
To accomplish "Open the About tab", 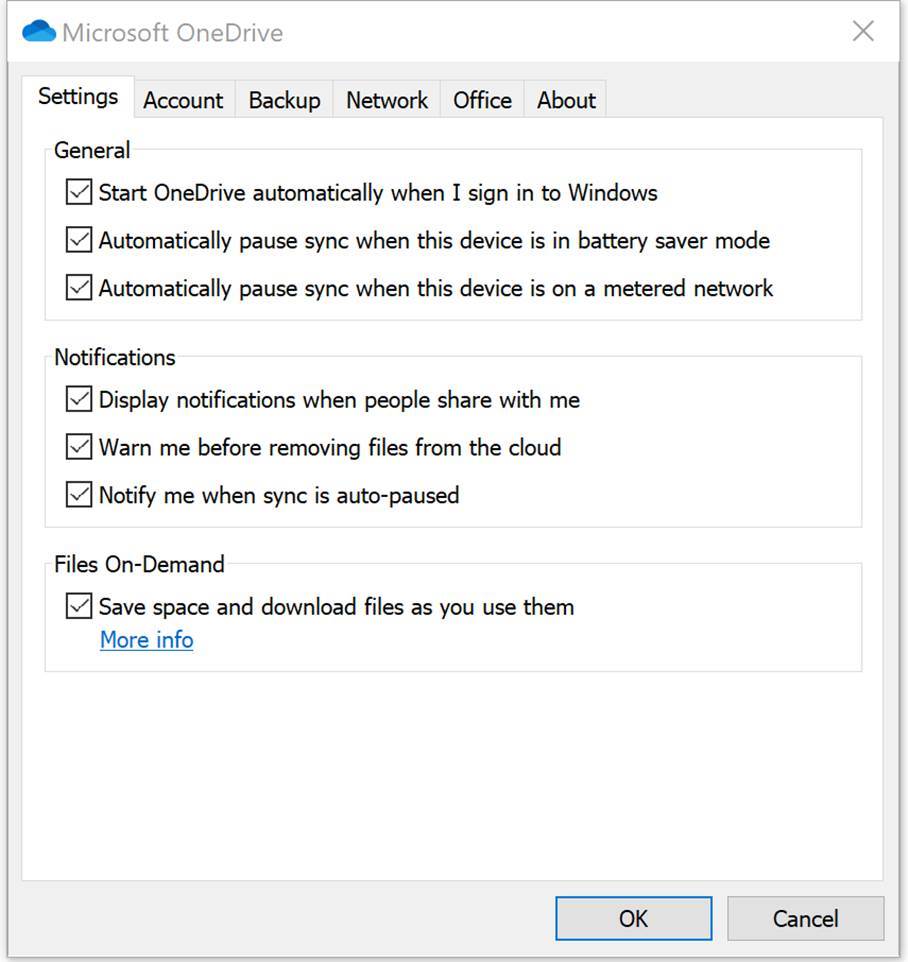I will [x=566, y=99].
